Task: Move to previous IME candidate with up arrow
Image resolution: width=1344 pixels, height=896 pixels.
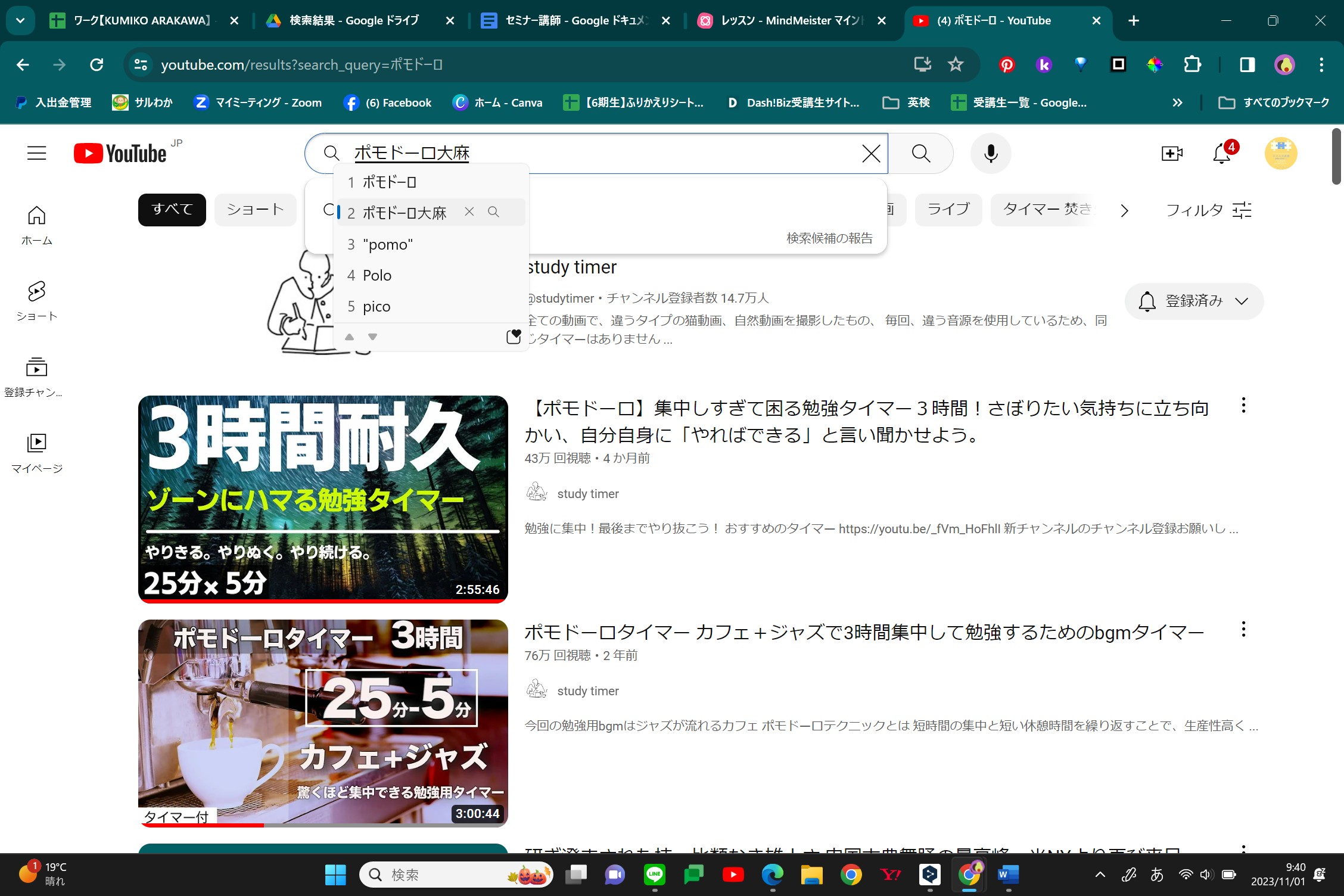Action: (x=350, y=337)
